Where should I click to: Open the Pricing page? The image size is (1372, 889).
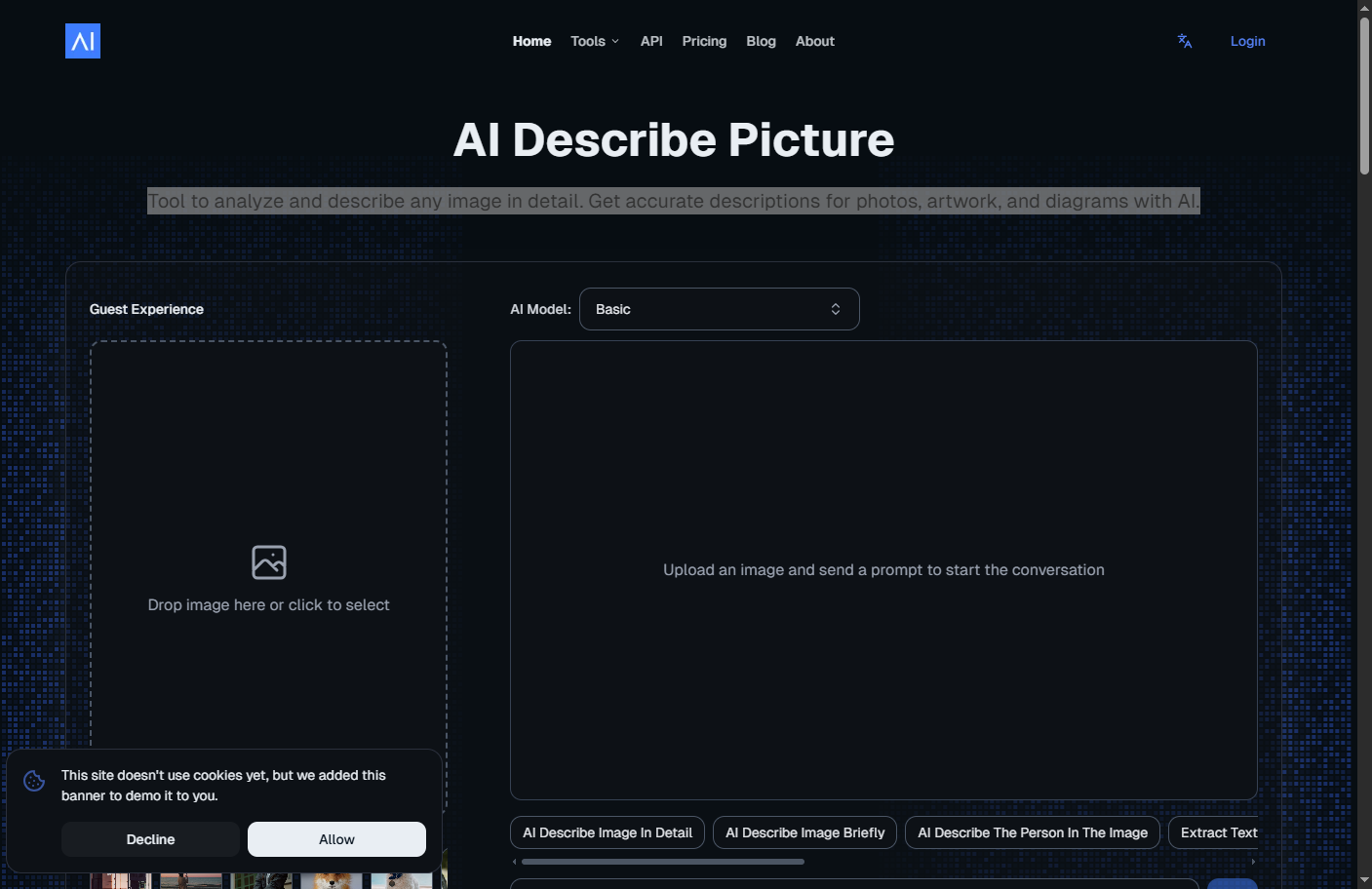pos(704,41)
